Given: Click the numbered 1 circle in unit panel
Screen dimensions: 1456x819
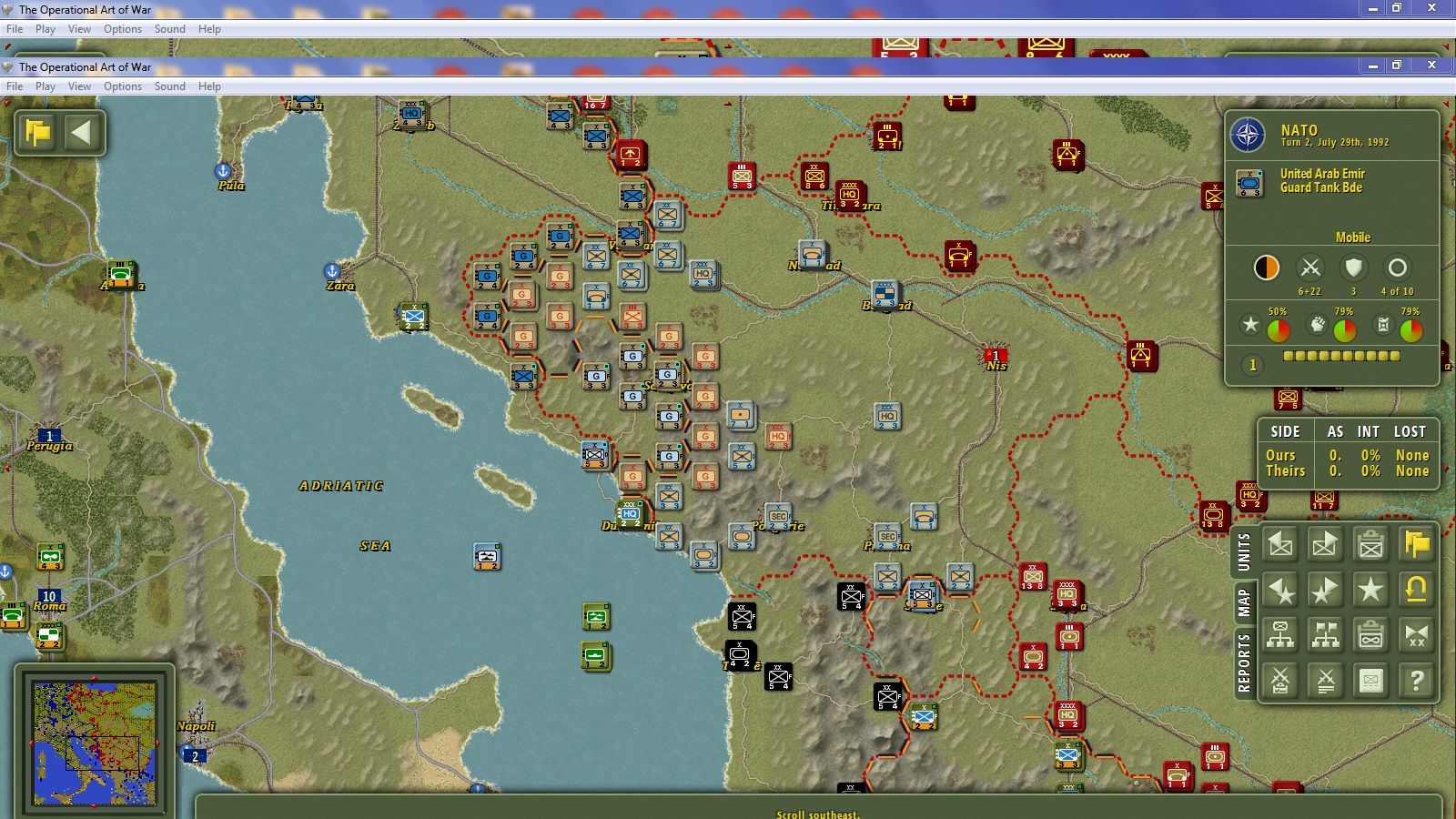Looking at the screenshot, I should (1252, 365).
